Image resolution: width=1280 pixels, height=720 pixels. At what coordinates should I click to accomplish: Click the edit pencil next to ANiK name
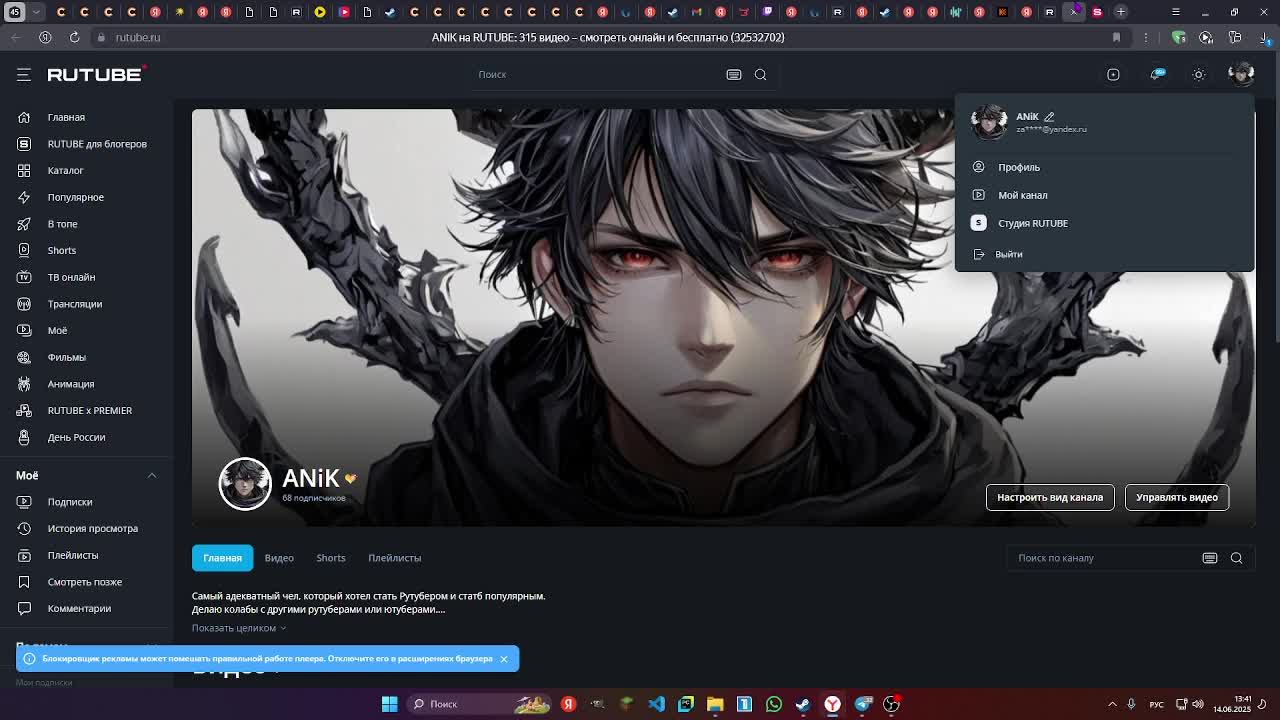(1049, 117)
